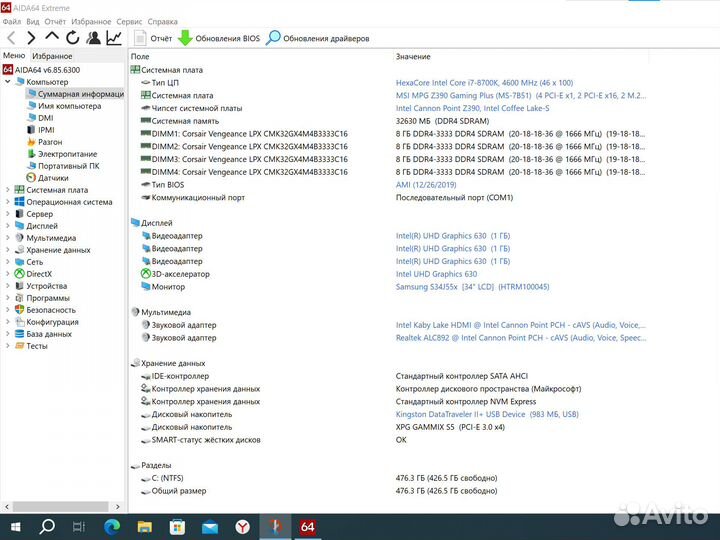
Task: Click the Программы tree icon
Action: (19, 298)
